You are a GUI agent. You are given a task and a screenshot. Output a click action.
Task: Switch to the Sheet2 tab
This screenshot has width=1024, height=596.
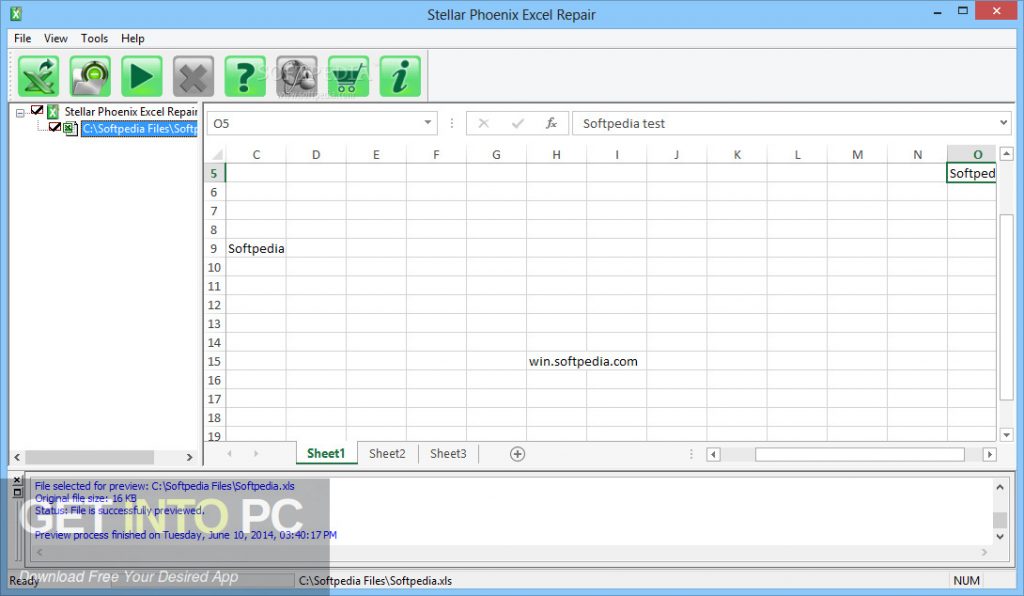pyautogui.click(x=387, y=454)
